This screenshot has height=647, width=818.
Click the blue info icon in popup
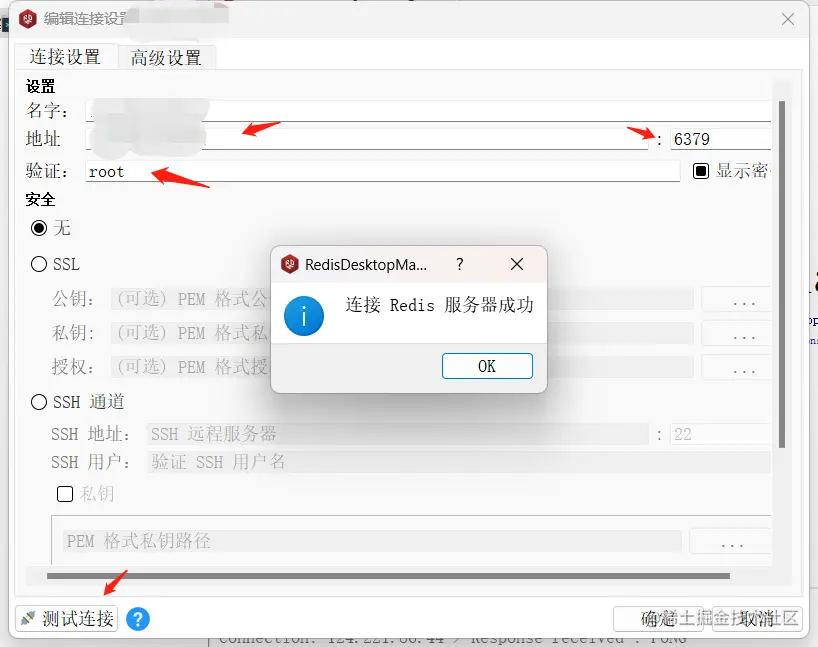click(304, 316)
